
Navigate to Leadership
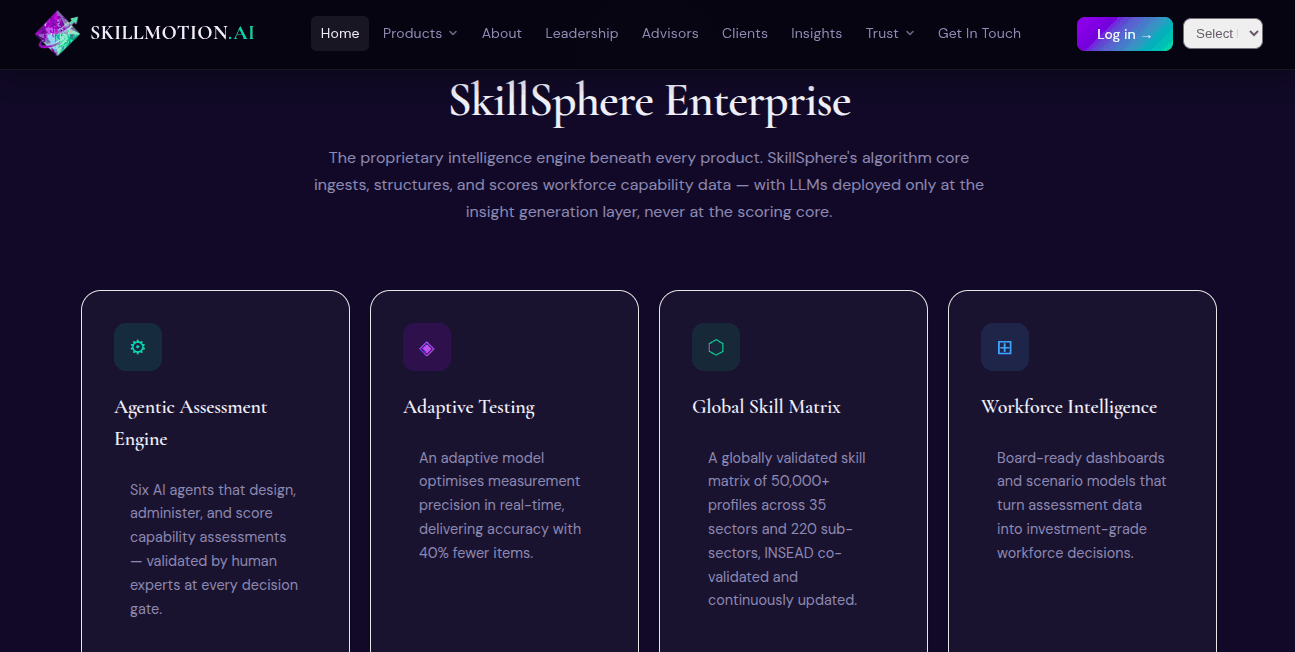582,33
